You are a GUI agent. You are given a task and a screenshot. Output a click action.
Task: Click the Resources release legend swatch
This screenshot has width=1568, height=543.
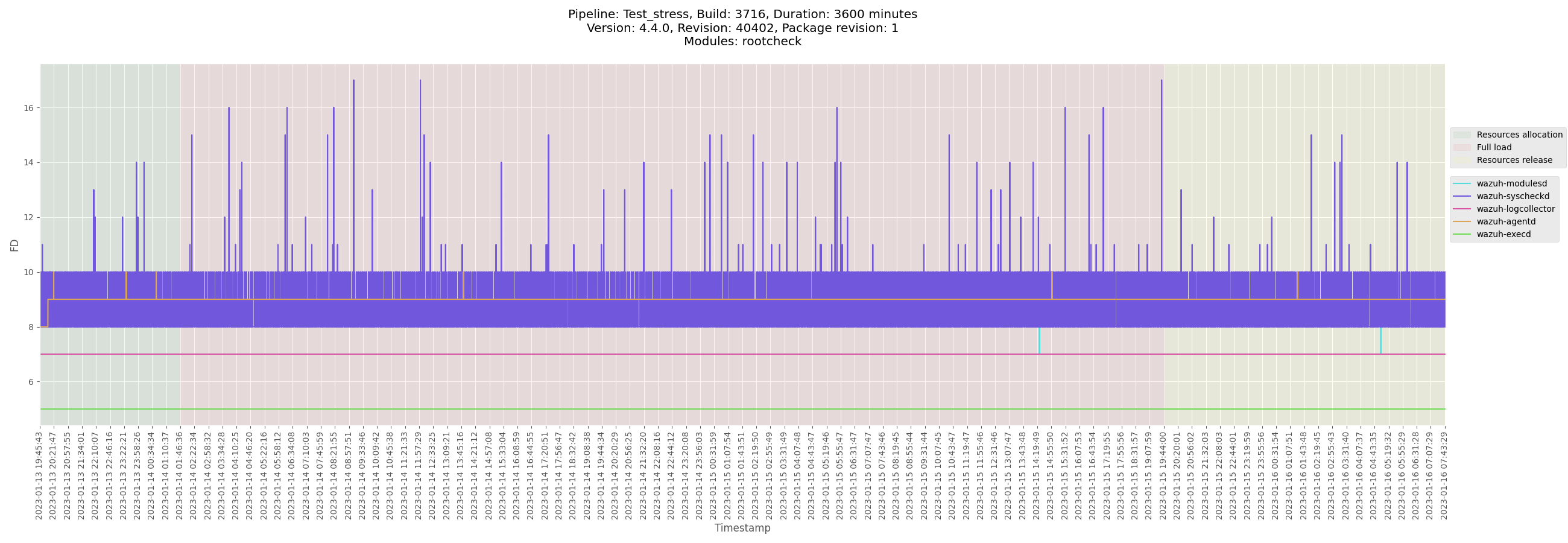1461,160
